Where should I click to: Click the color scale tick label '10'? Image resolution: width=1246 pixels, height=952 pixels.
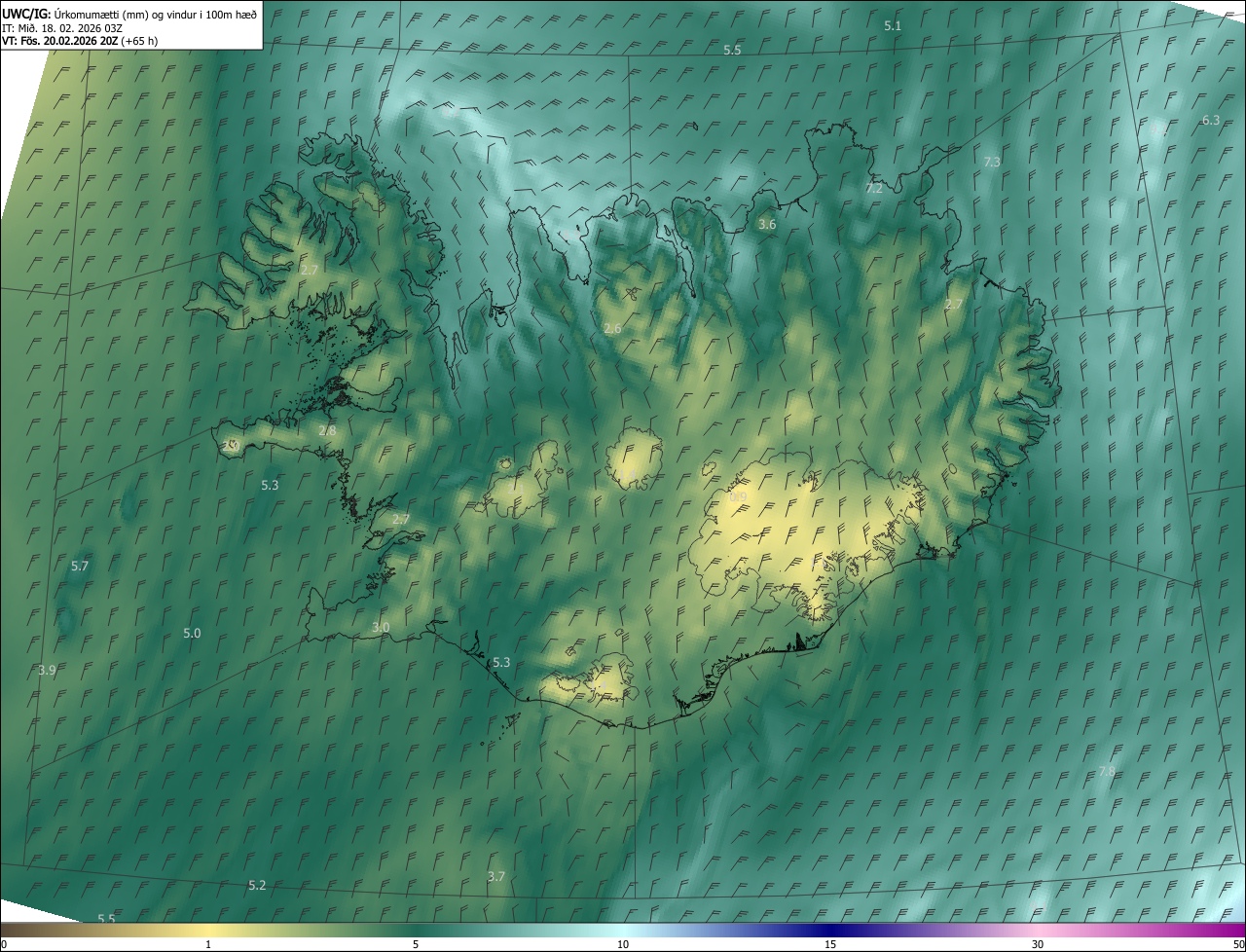623,944
